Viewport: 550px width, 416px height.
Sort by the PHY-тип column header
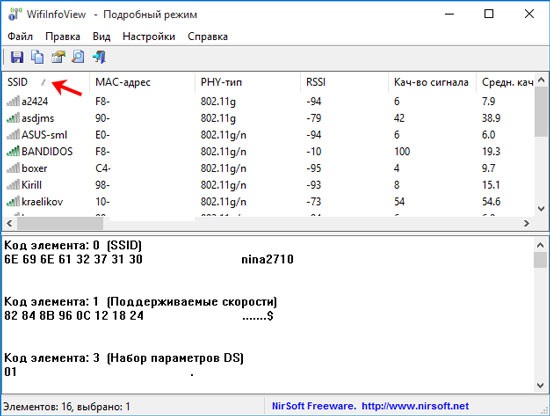[248, 82]
